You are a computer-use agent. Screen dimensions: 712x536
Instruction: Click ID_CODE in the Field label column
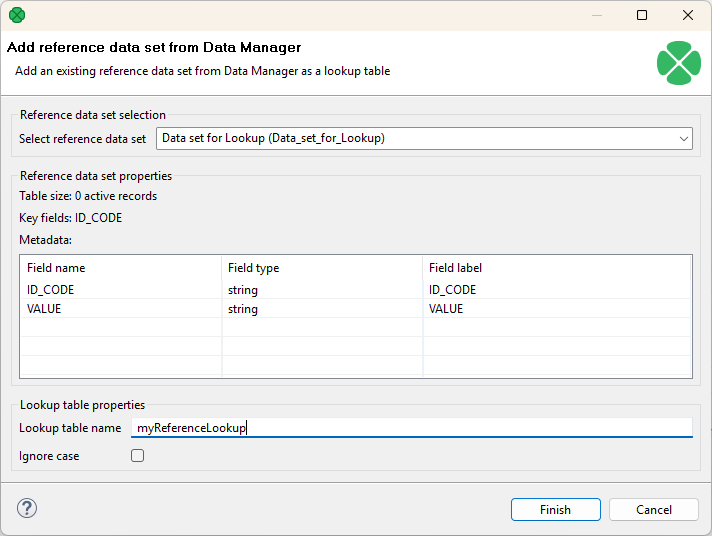452,290
